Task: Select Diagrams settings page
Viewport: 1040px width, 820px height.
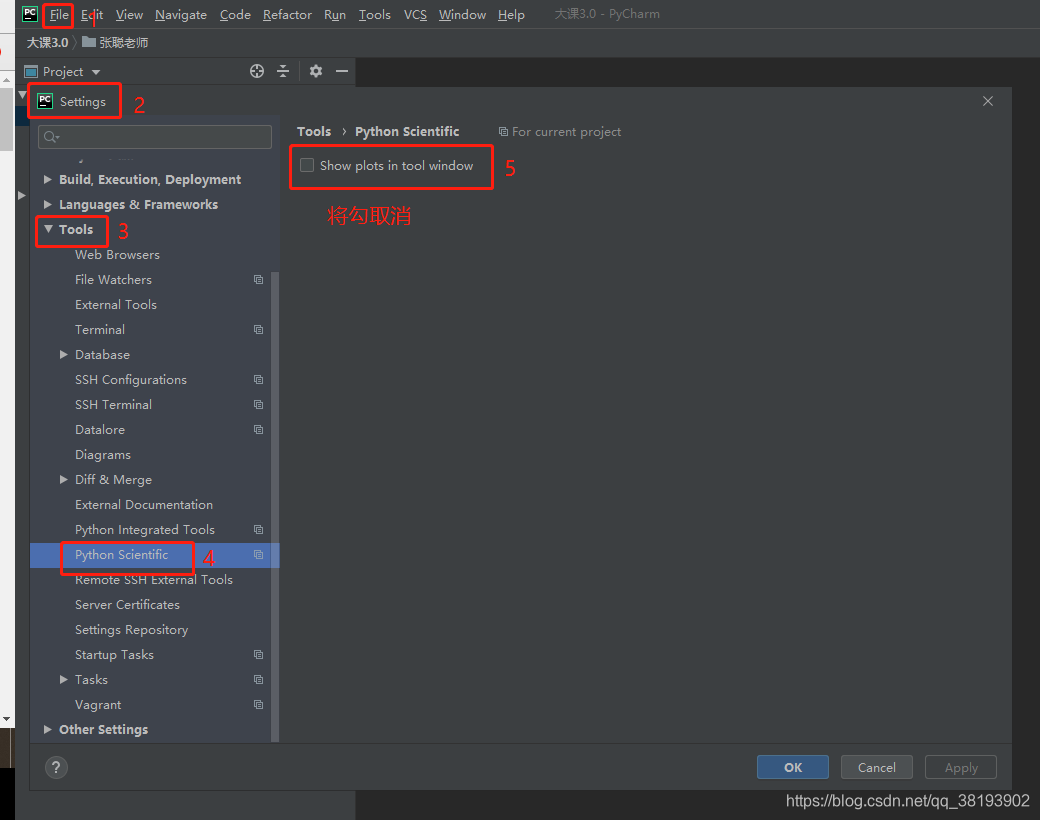Action: (103, 454)
